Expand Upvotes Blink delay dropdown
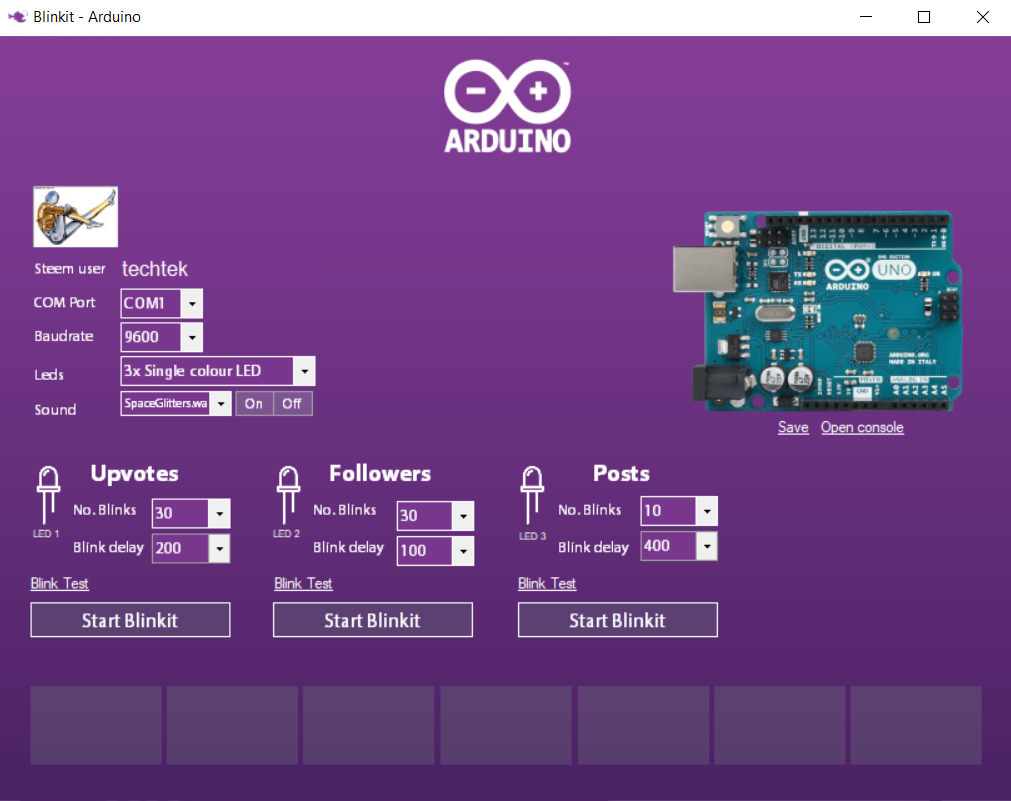Viewport: 1011px width, 801px height. (219, 548)
